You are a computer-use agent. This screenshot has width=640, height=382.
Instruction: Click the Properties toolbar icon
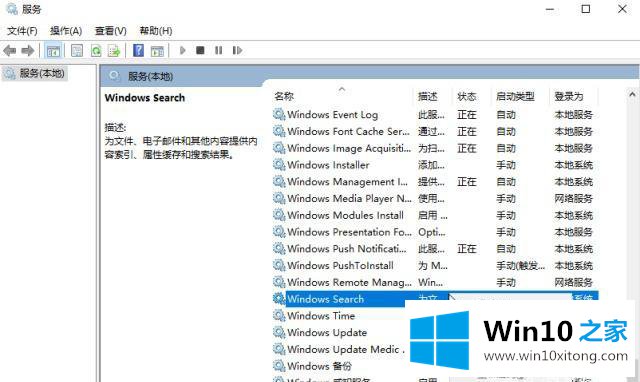pyautogui.click(x=77, y=51)
